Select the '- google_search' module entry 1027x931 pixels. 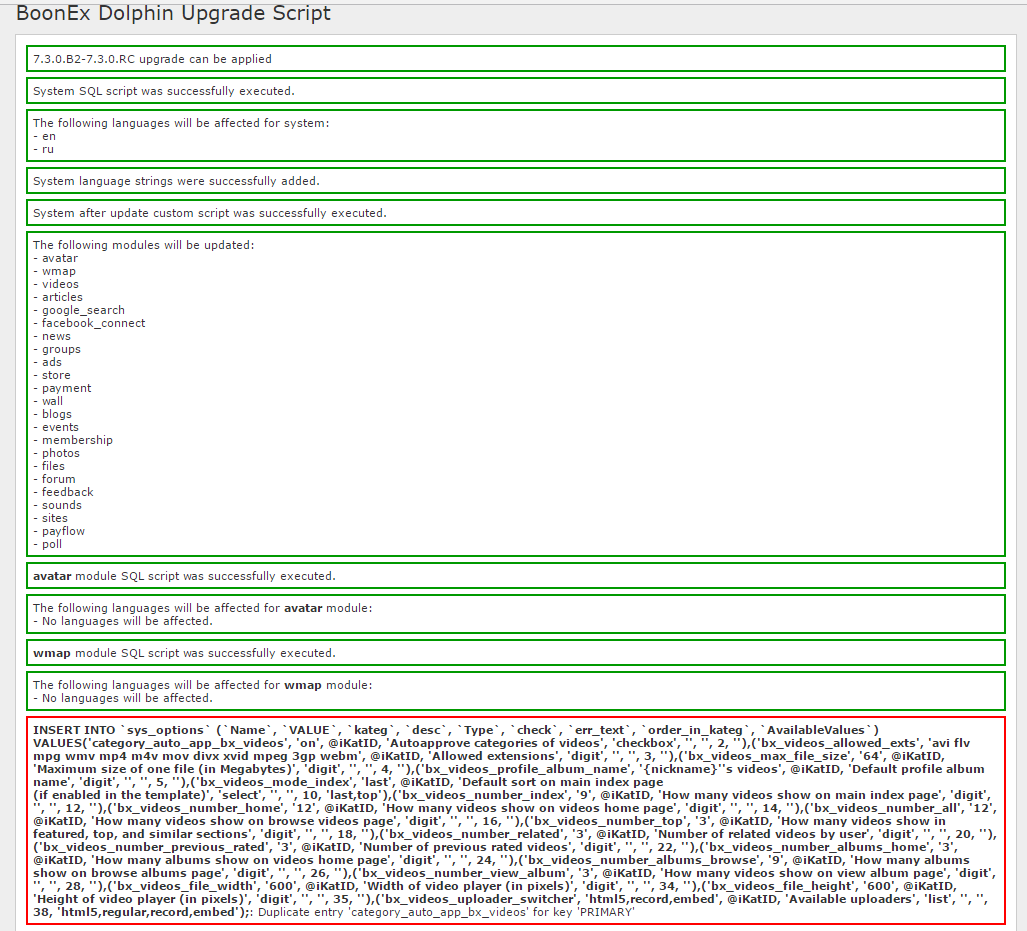point(79,311)
